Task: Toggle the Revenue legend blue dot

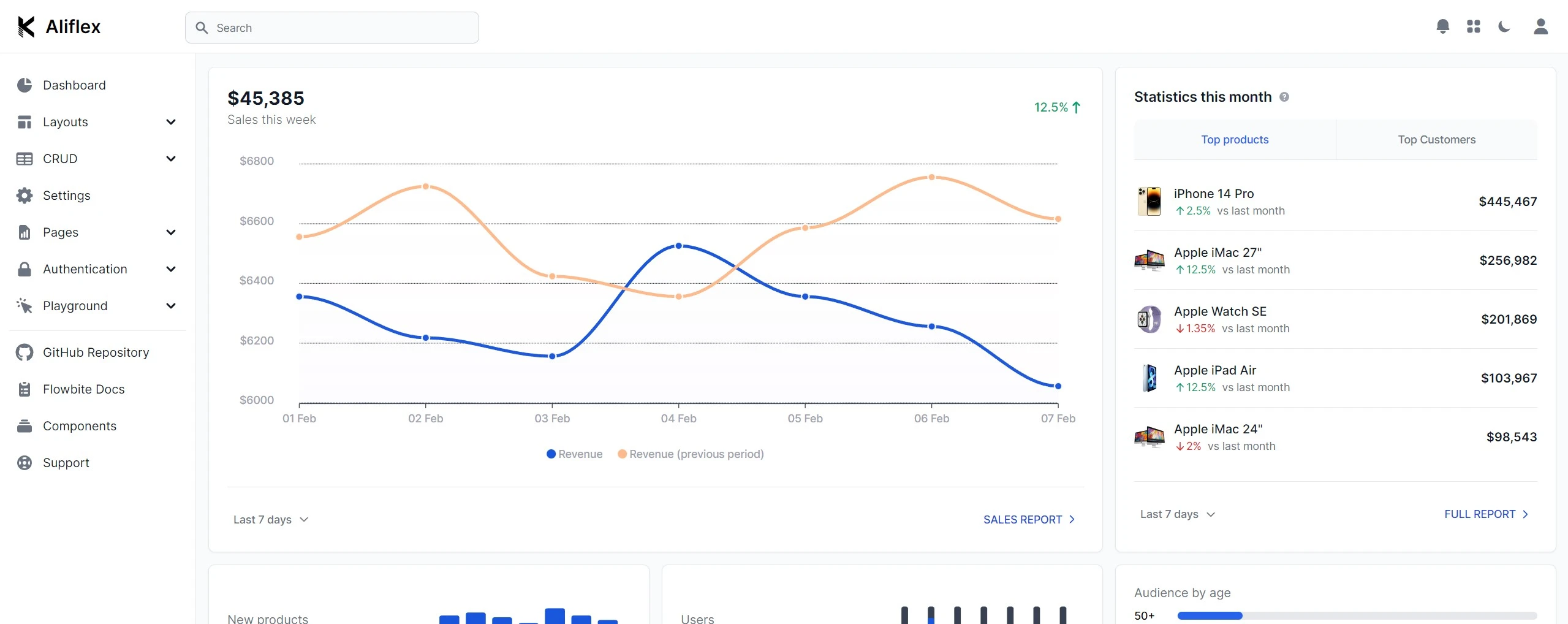Action: (551, 454)
